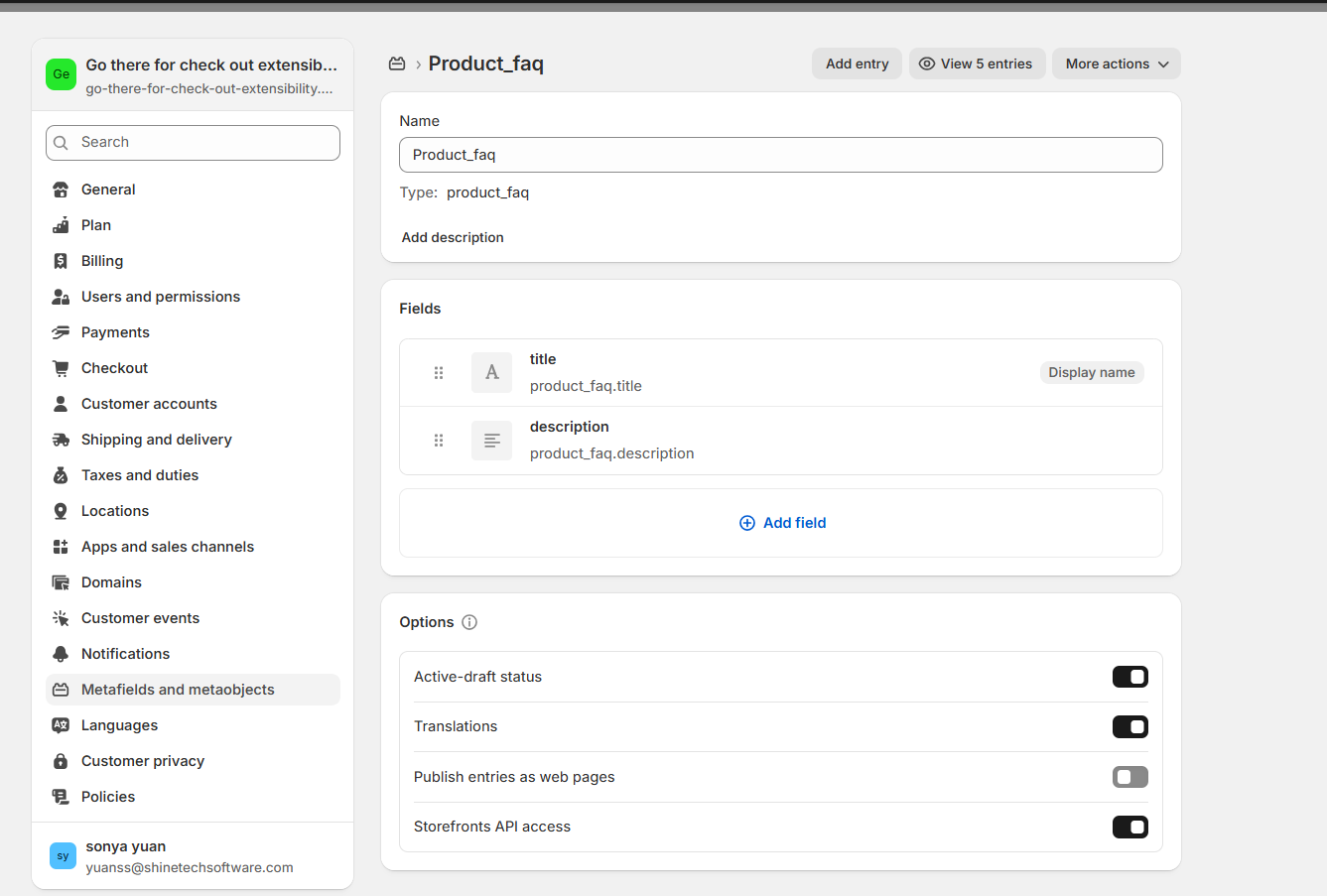
Task: Click the title field text type icon
Action: click(491, 373)
